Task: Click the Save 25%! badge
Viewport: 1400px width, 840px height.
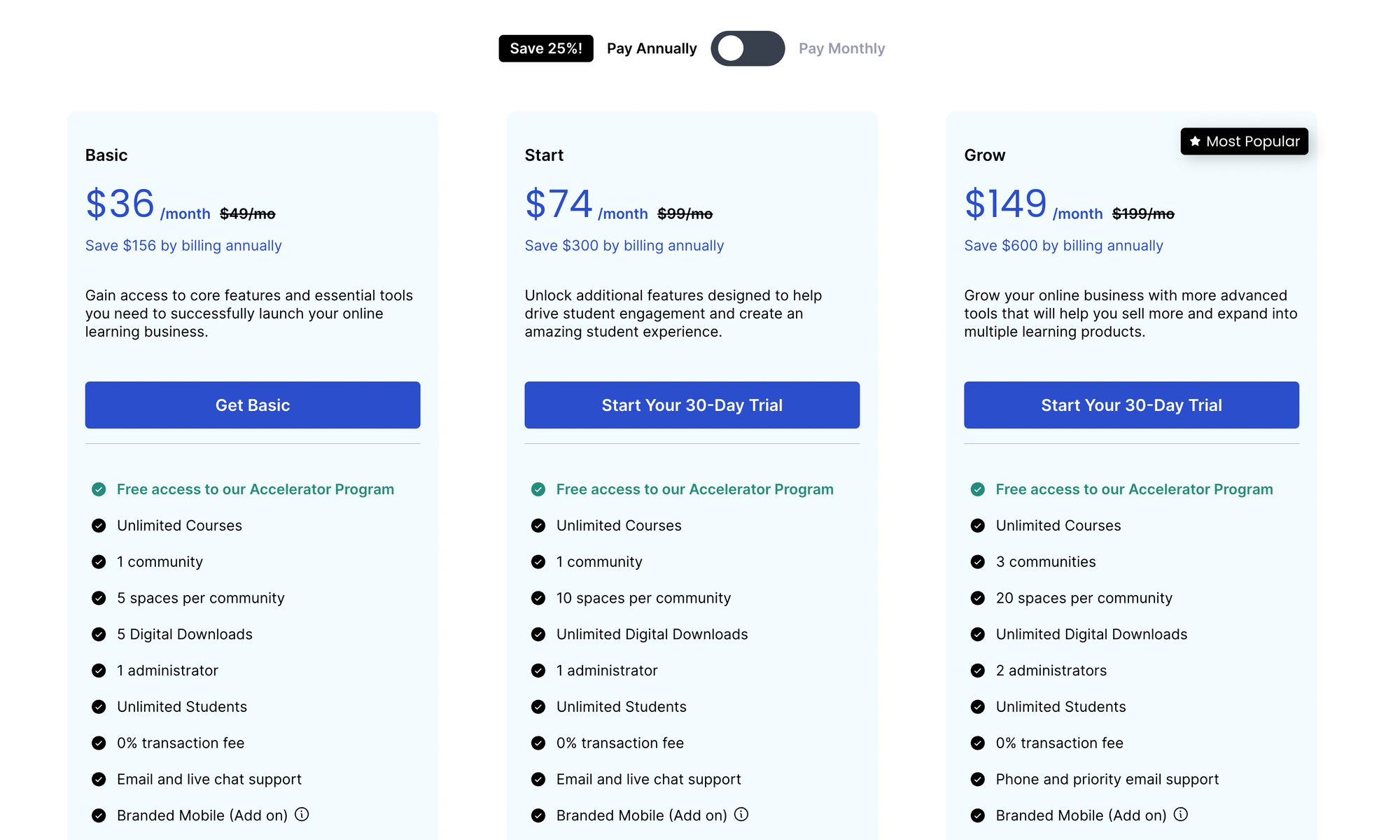Action: 545,48
